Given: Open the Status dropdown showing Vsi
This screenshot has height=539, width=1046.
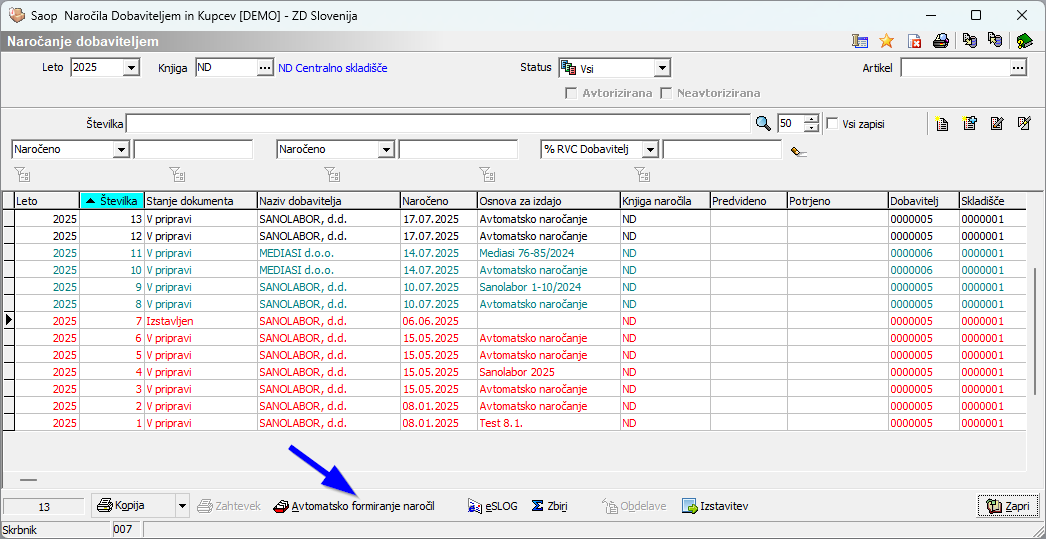Looking at the screenshot, I should tap(662, 68).
